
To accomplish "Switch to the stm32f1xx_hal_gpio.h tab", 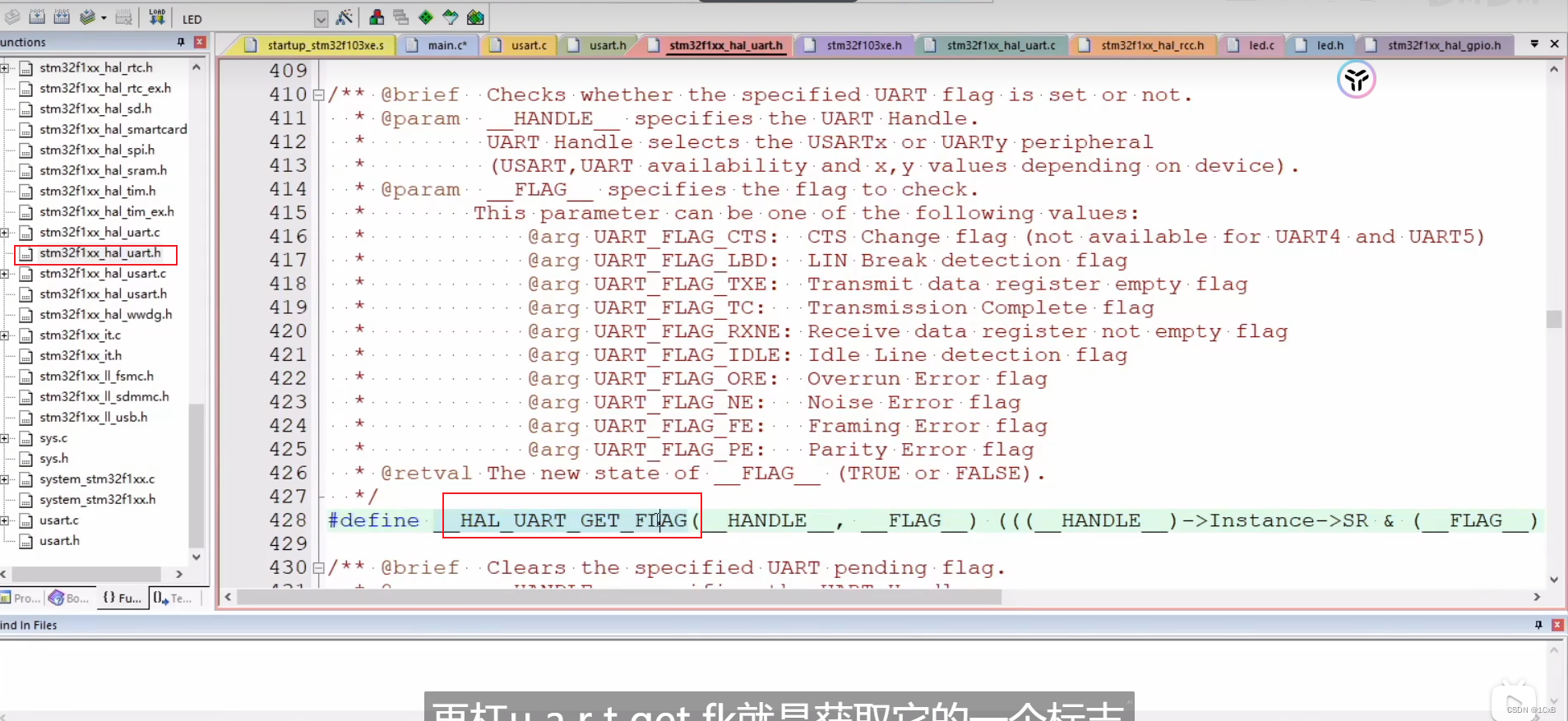I will 1436,45.
